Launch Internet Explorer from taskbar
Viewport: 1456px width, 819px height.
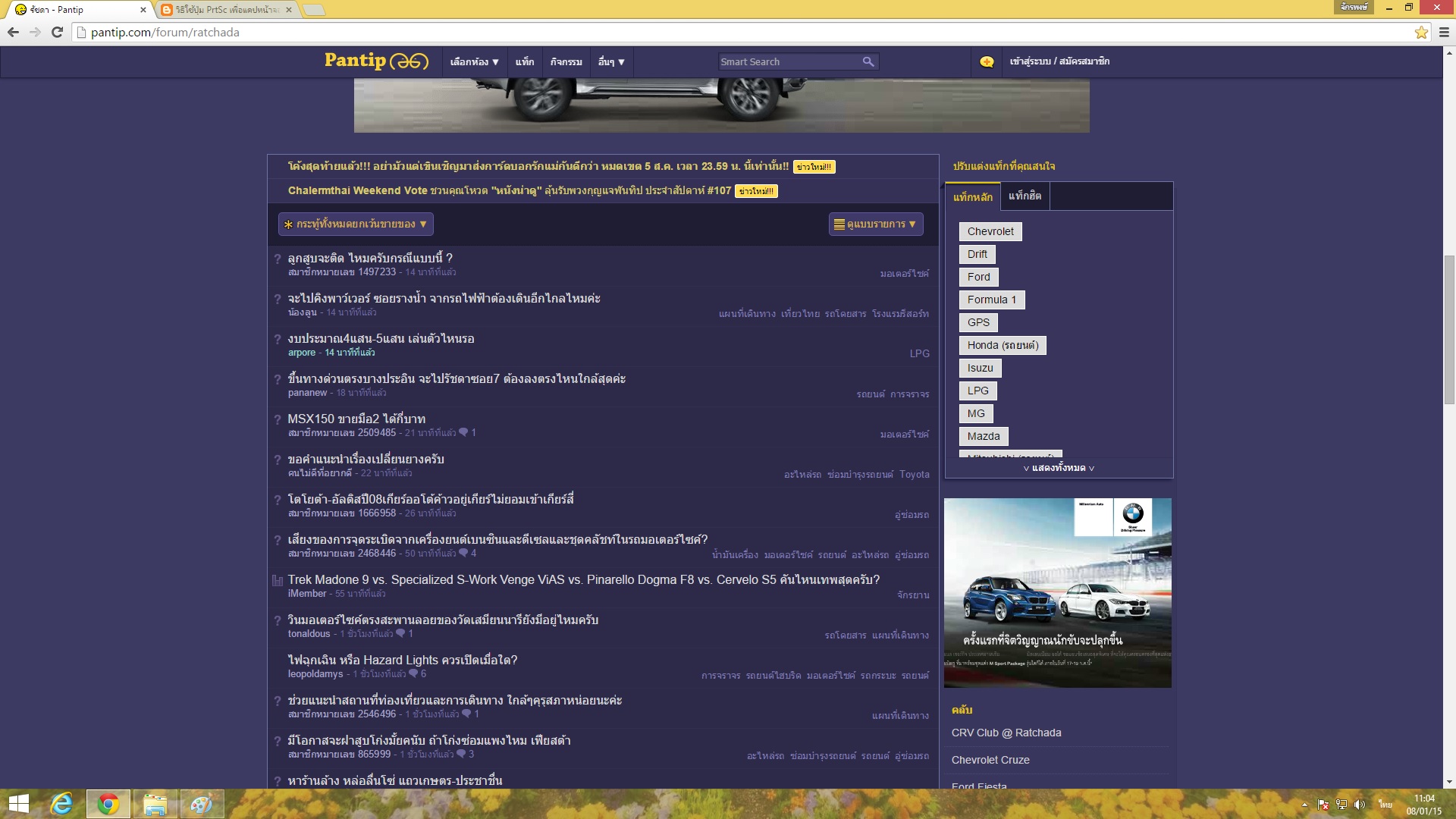(61, 804)
